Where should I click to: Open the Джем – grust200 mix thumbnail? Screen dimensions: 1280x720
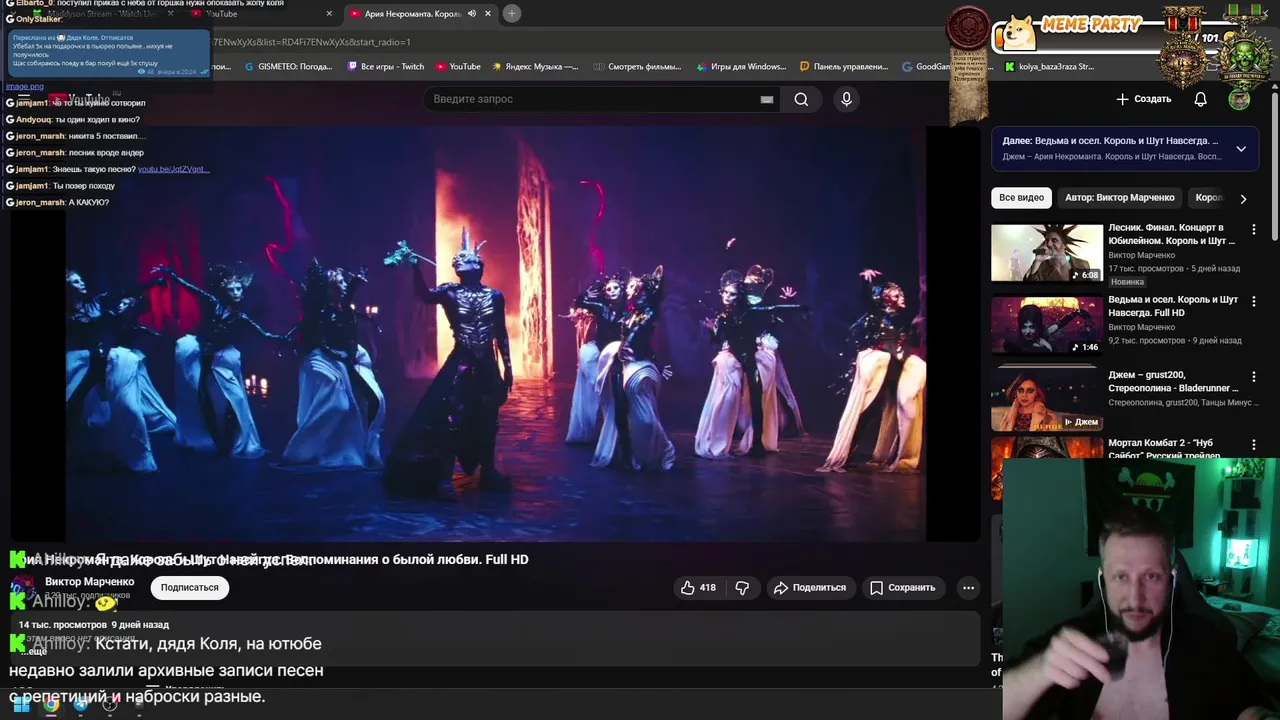pos(1046,398)
